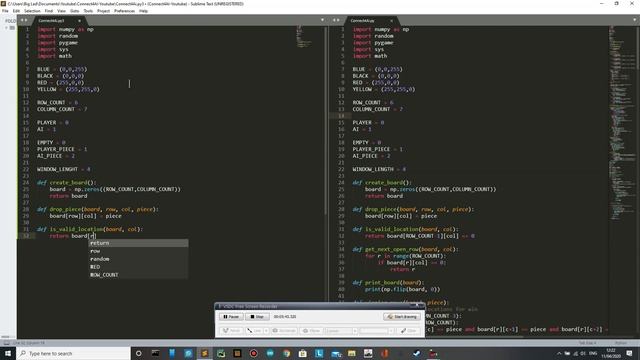
Task: Show hidden system tray icons
Action: tap(559, 353)
